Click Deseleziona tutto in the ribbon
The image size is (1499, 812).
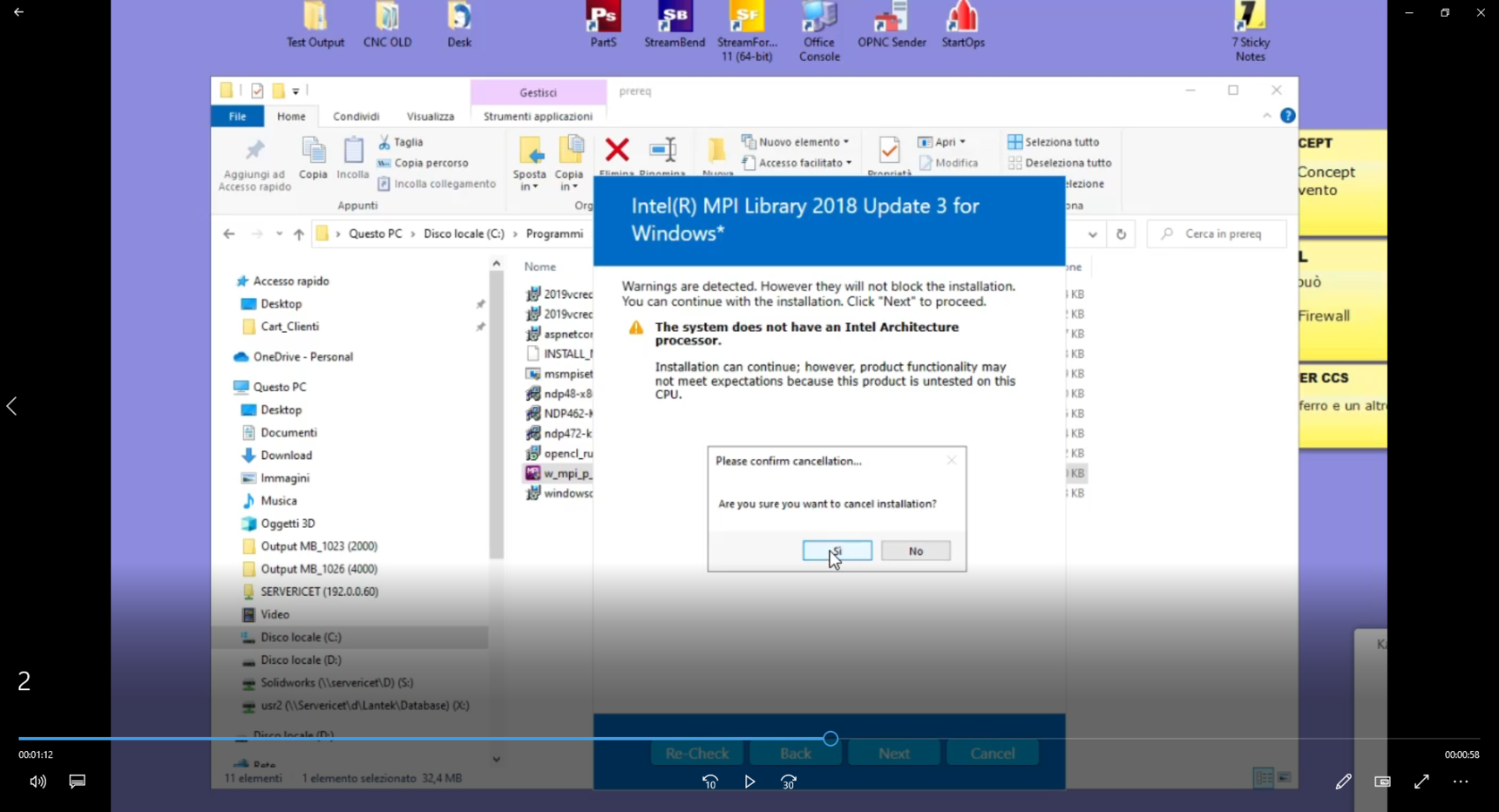pos(1060,163)
